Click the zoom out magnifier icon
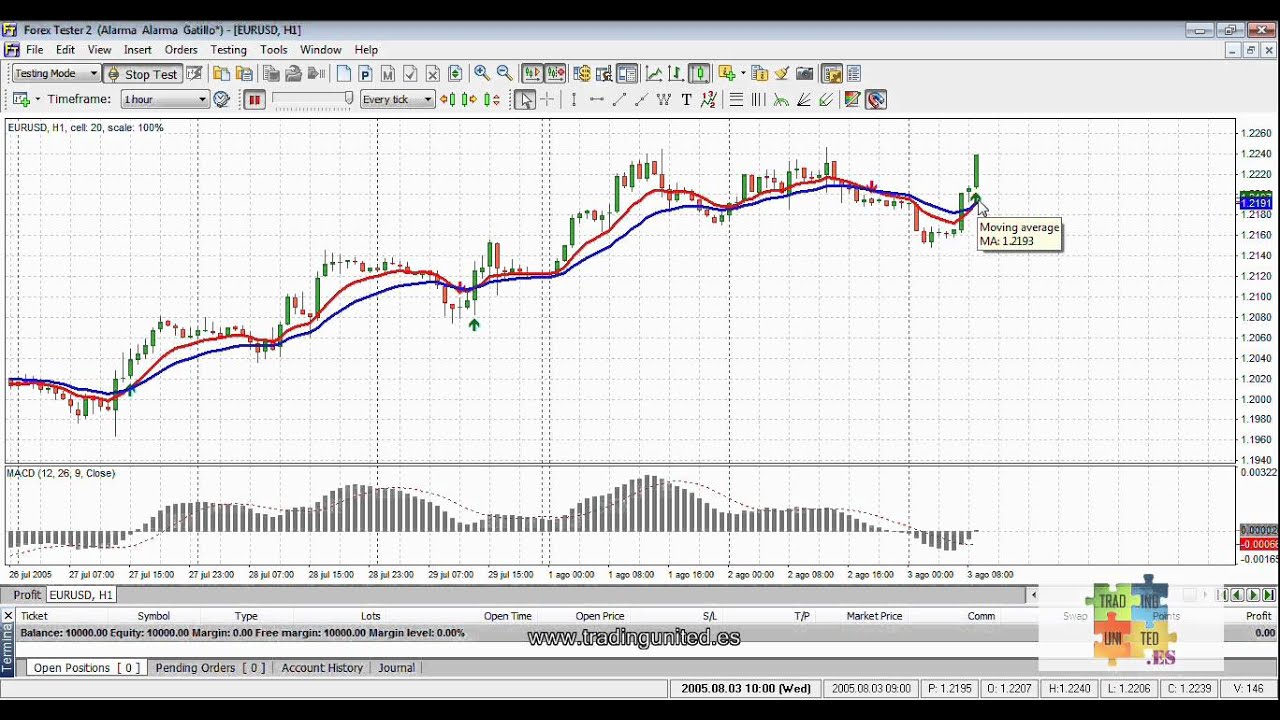Screen dimensions: 1280x720 click(x=504, y=73)
